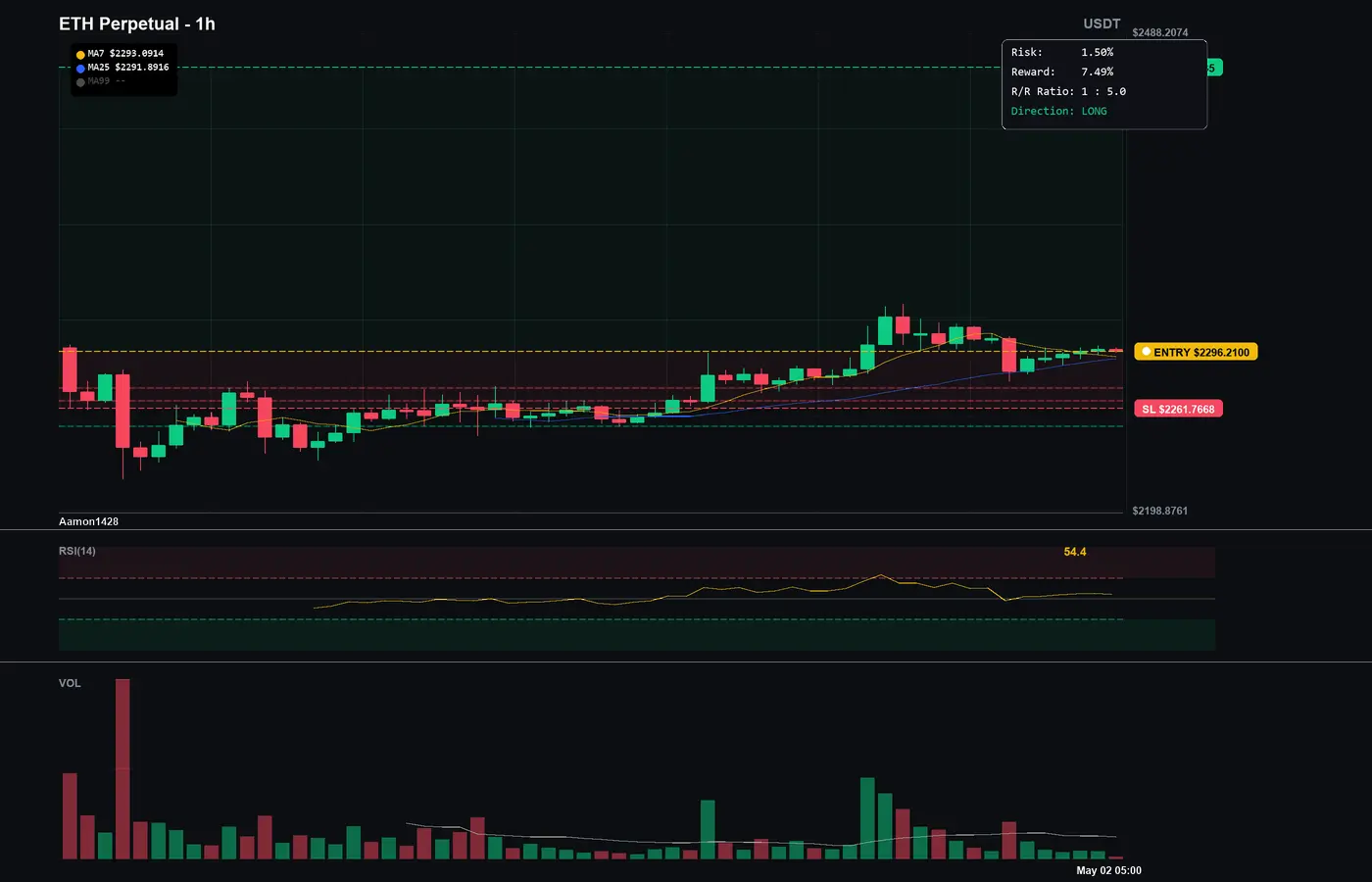The image size is (1372, 882).
Task: Click the $2488.2074 top price label
Action: (1160, 32)
